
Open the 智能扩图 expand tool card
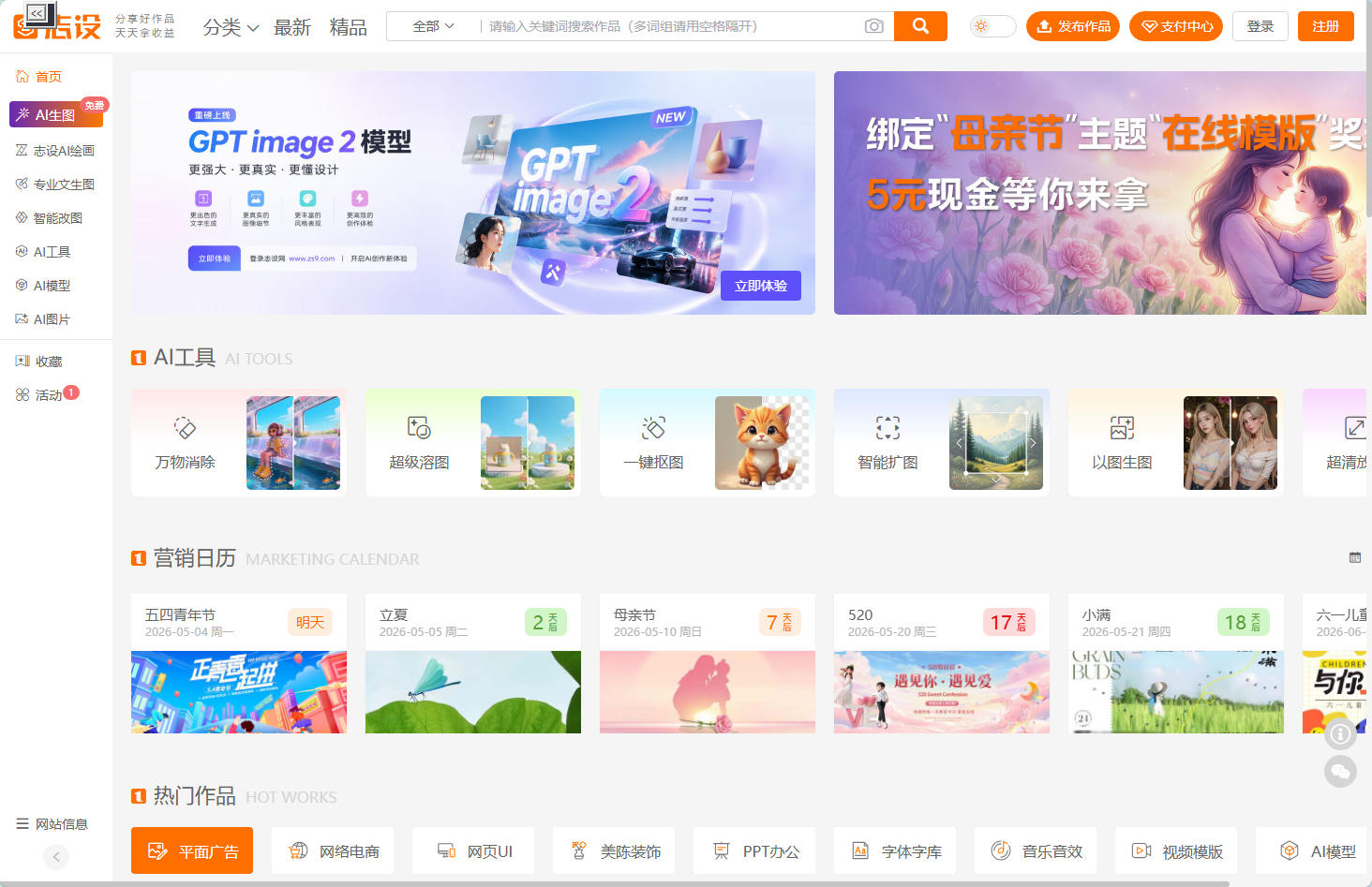942,442
